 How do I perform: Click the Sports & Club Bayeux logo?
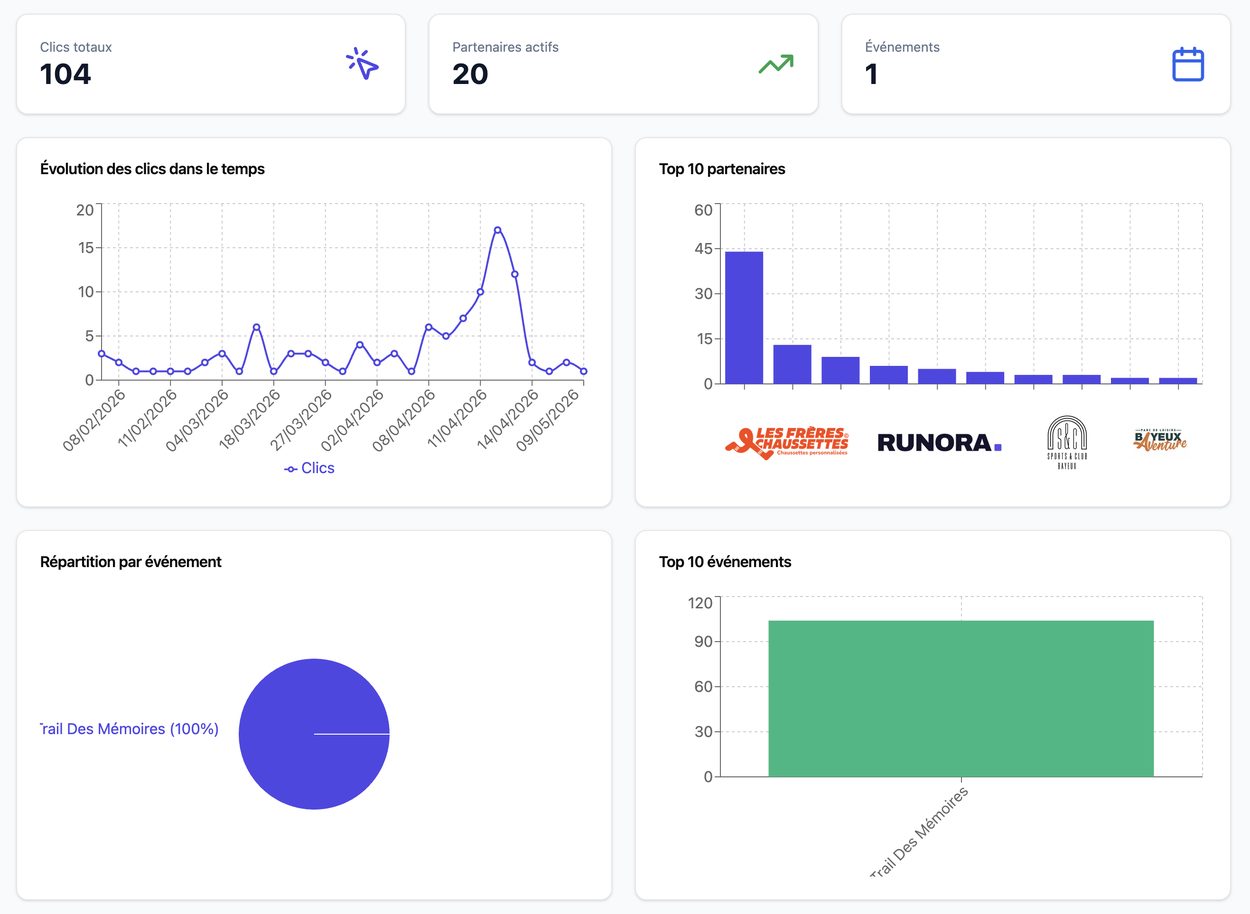[x=1067, y=442]
